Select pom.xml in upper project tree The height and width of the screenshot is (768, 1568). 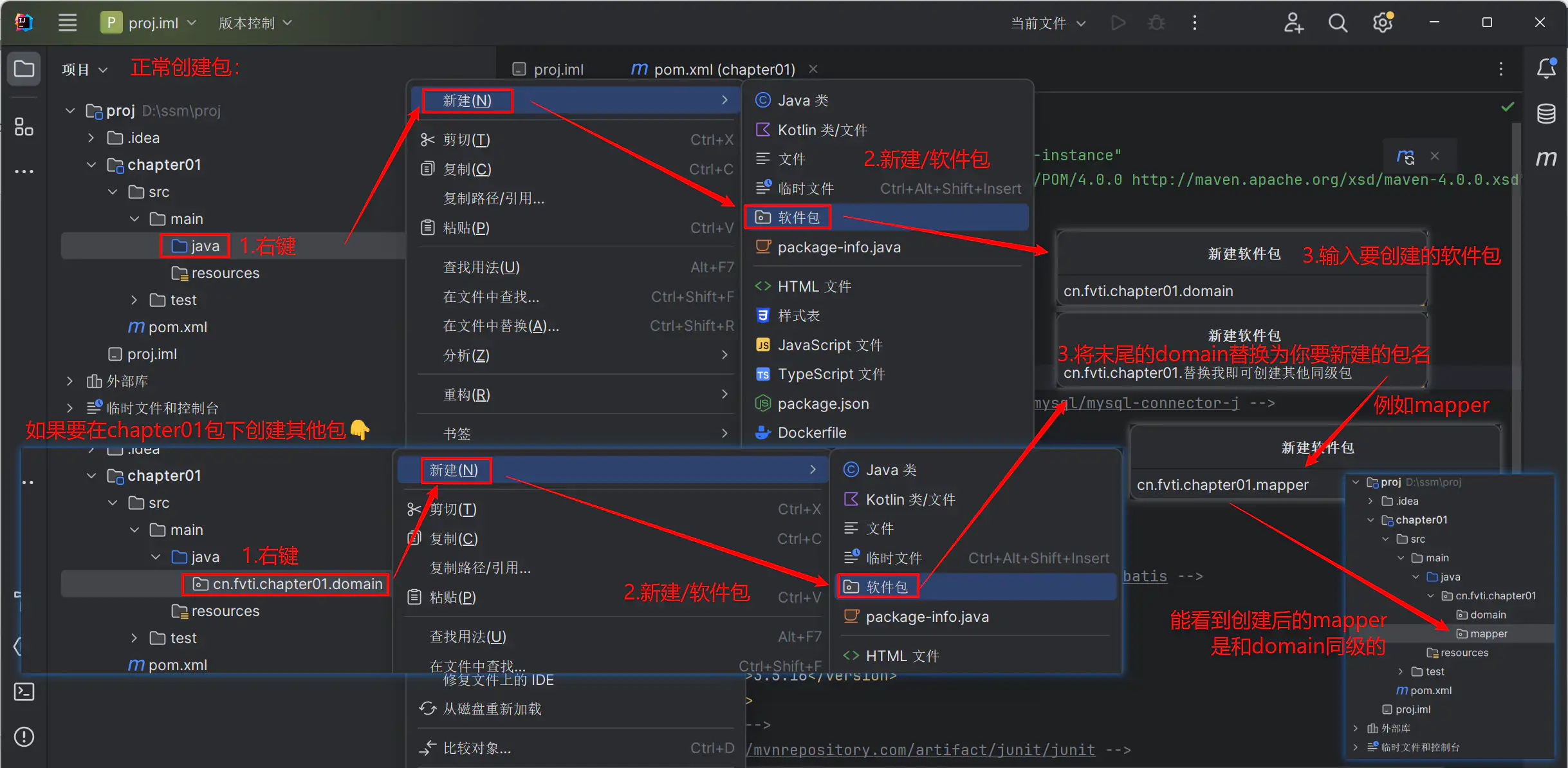168,327
